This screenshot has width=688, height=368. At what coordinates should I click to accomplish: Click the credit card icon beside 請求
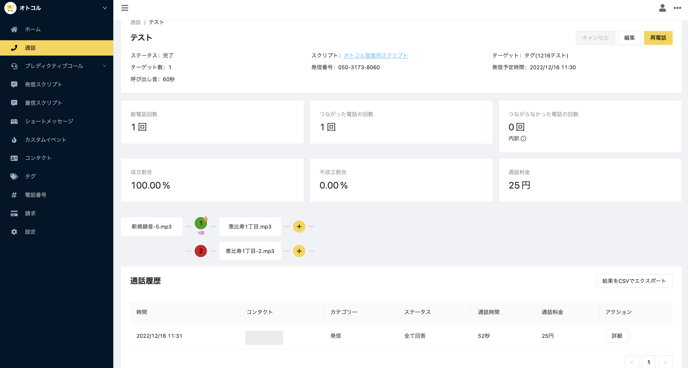(x=14, y=214)
